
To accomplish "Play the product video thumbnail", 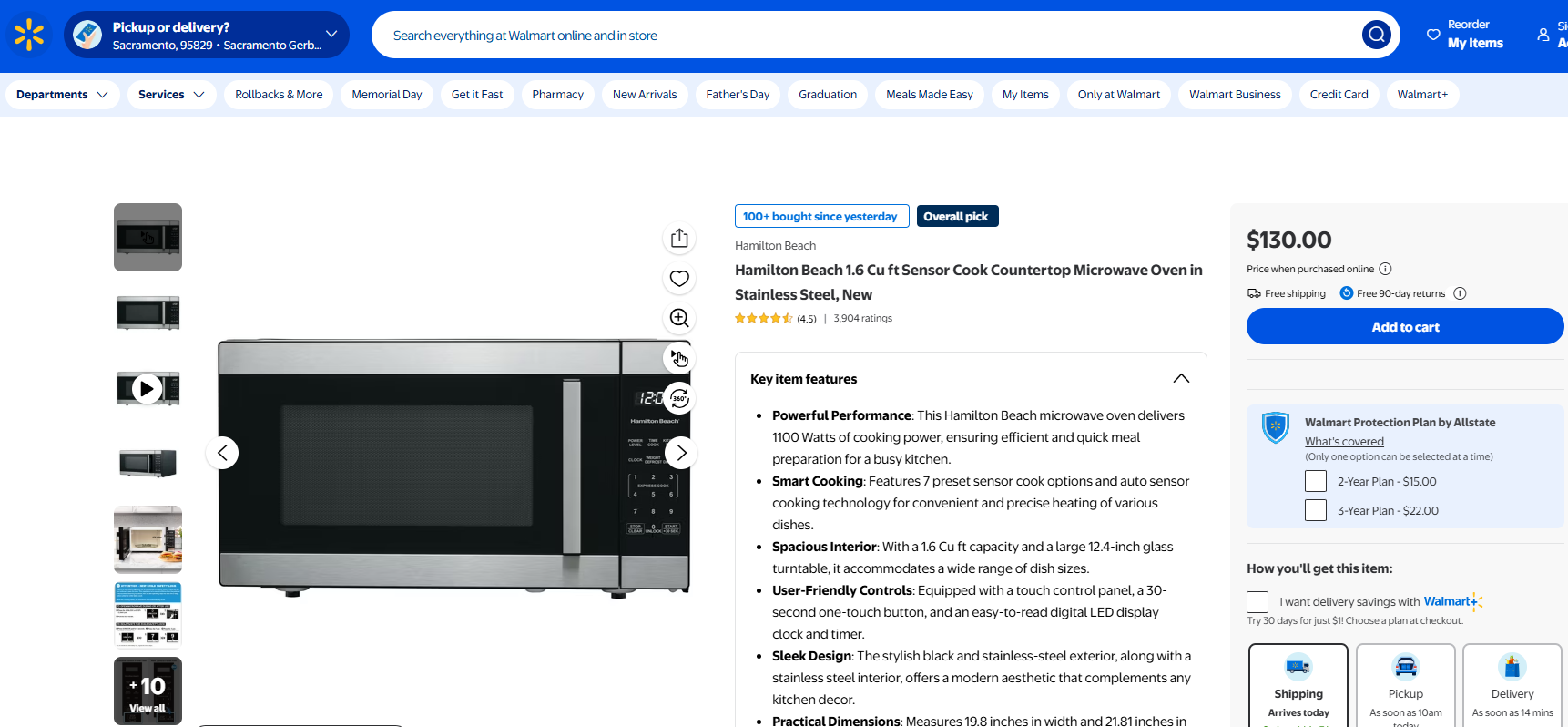I will (148, 388).
